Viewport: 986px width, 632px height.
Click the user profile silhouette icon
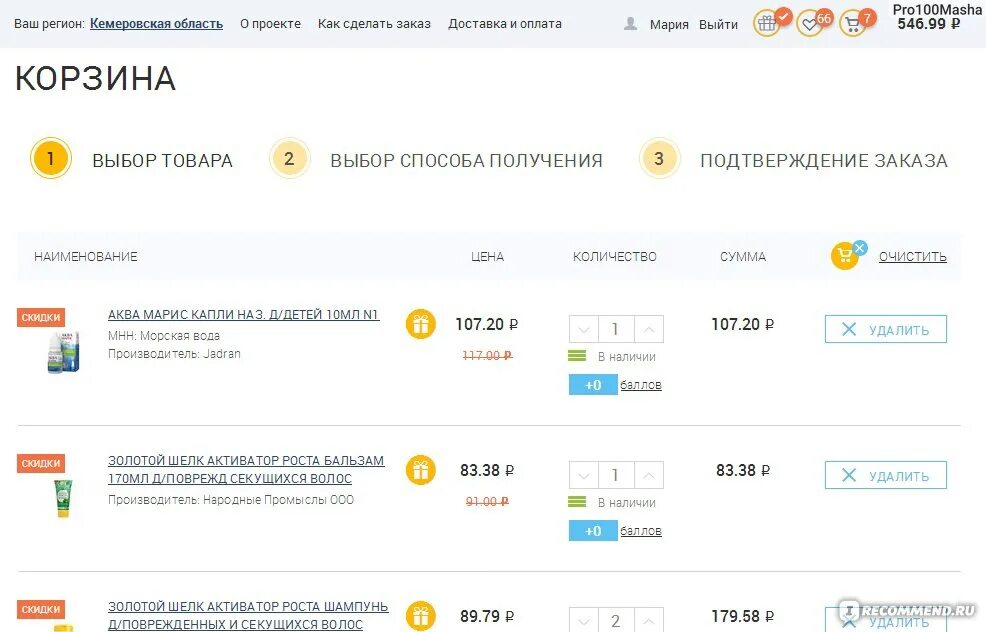tap(630, 24)
